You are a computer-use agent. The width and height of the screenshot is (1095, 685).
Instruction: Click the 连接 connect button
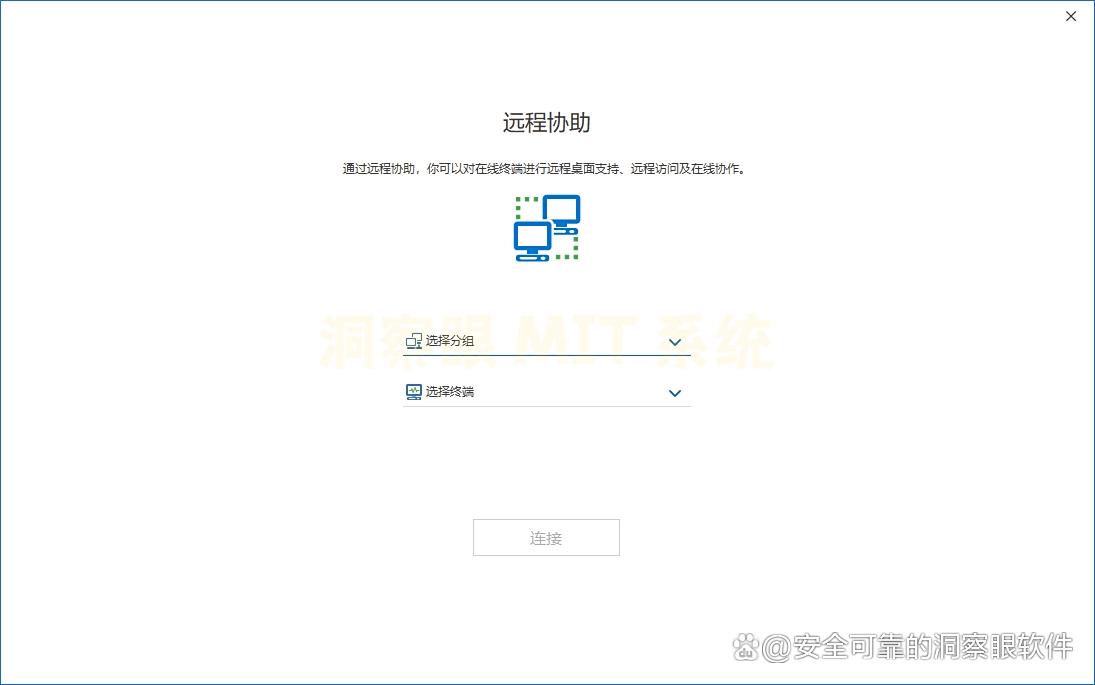546,538
